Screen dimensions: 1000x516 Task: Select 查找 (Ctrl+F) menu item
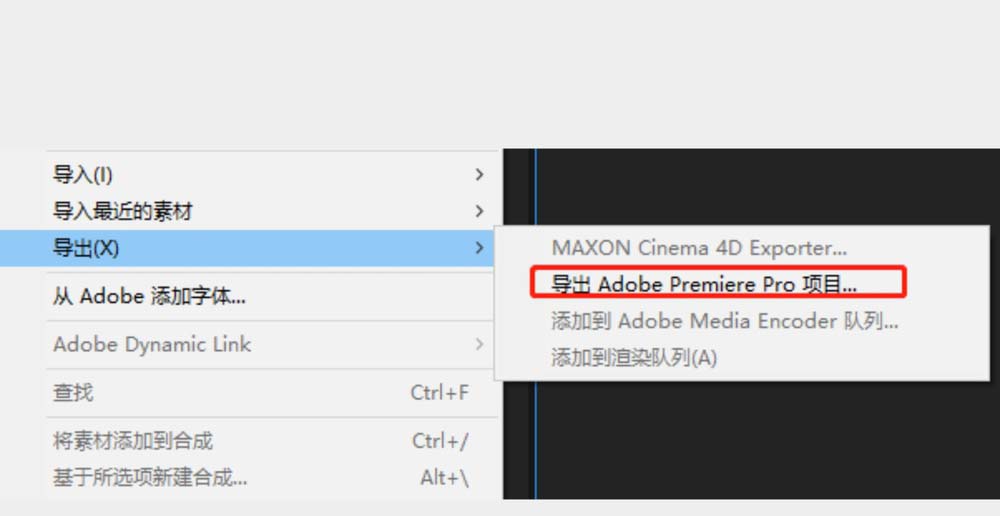[x=73, y=393]
